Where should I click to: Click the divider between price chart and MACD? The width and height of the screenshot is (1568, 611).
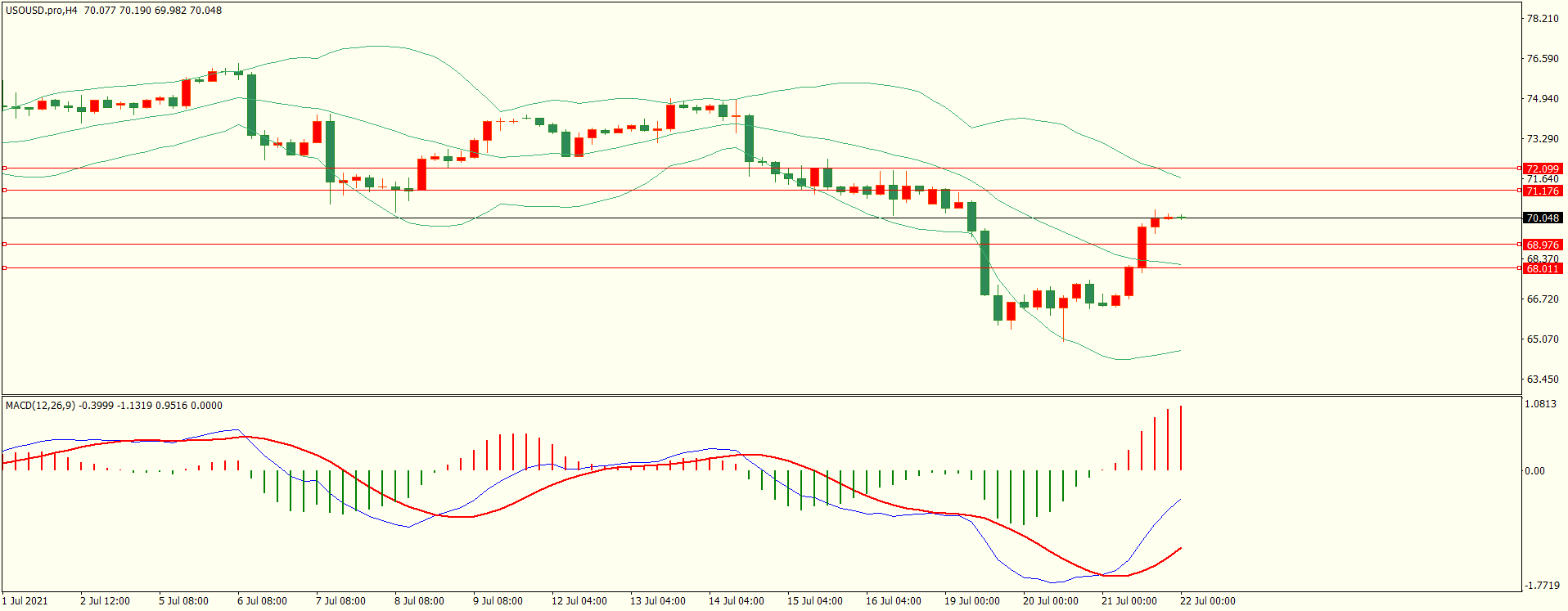[x=761, y=396]
